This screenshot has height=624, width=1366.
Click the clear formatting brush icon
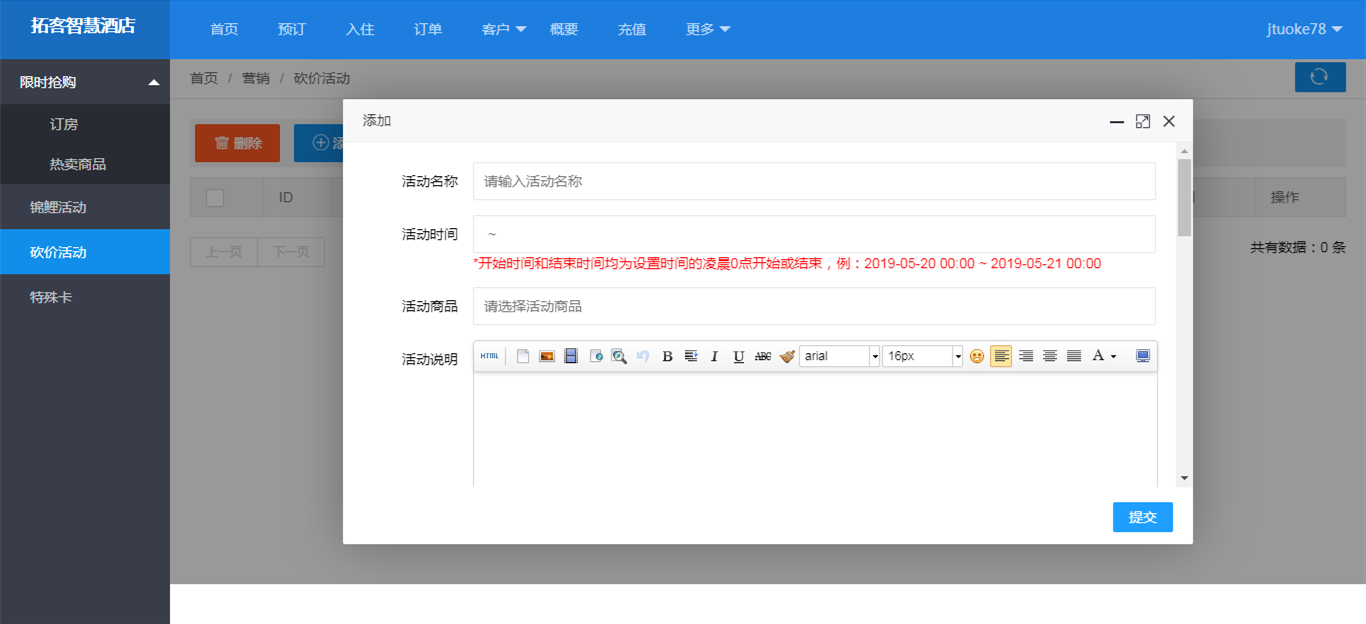pos(787,356)
